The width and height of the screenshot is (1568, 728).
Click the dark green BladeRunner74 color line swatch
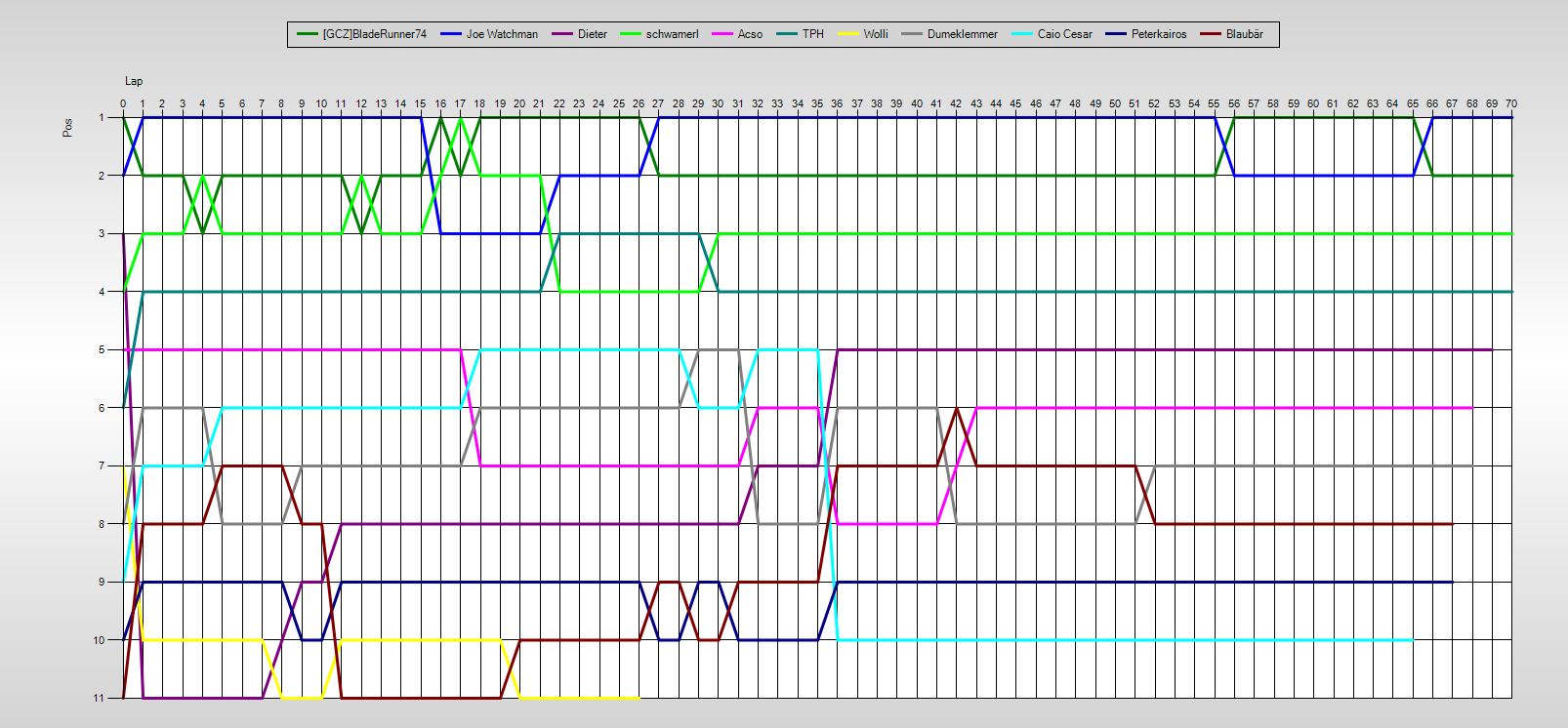click(x=308, y=34)
